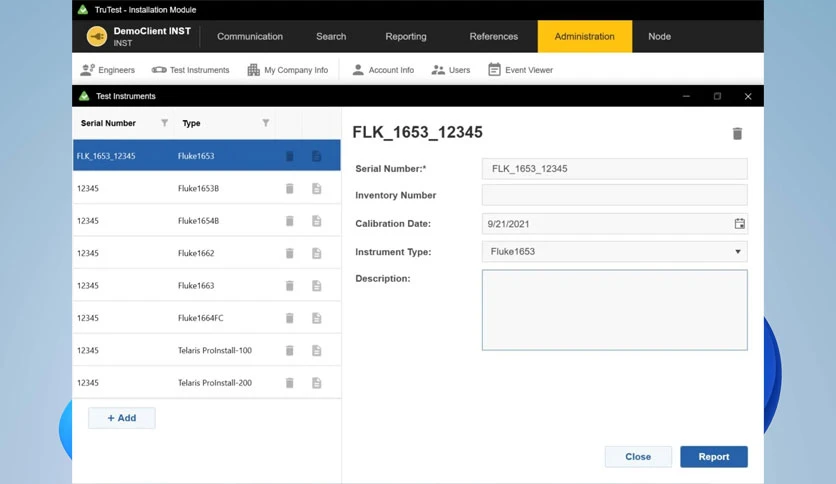Image resolution: width=836 pixels, height=484 pixels.
Task: Open the Calibration Date calendar picker
Action: (739, 224)
